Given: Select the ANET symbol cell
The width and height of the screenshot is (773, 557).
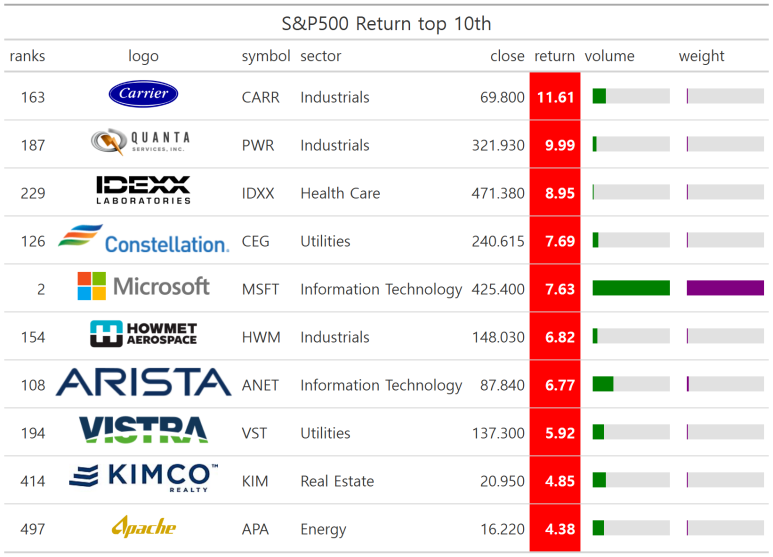Looking at the screenshot, I should coord(260,385).
